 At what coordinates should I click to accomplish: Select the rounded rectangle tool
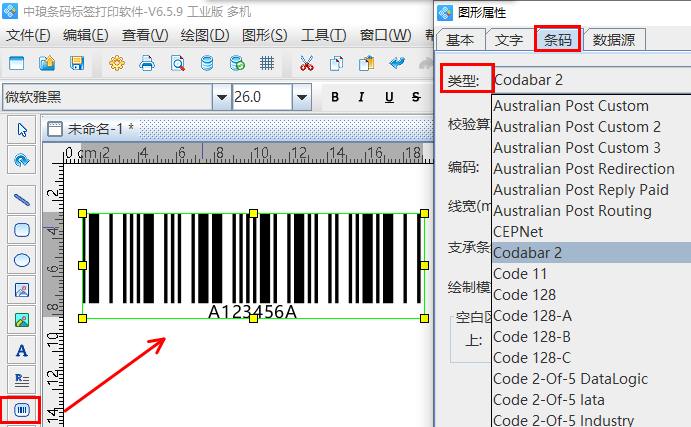coord(22,230)
